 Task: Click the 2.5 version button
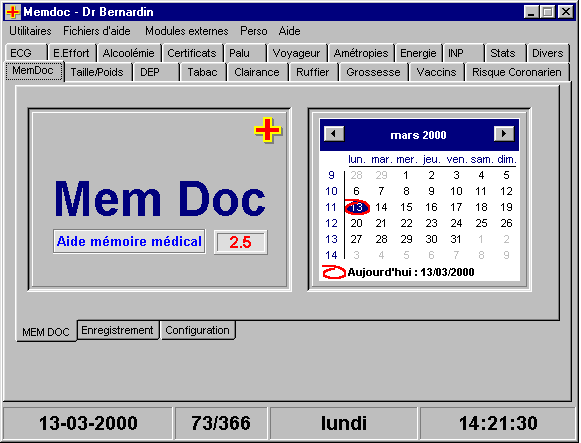point(240,242)
